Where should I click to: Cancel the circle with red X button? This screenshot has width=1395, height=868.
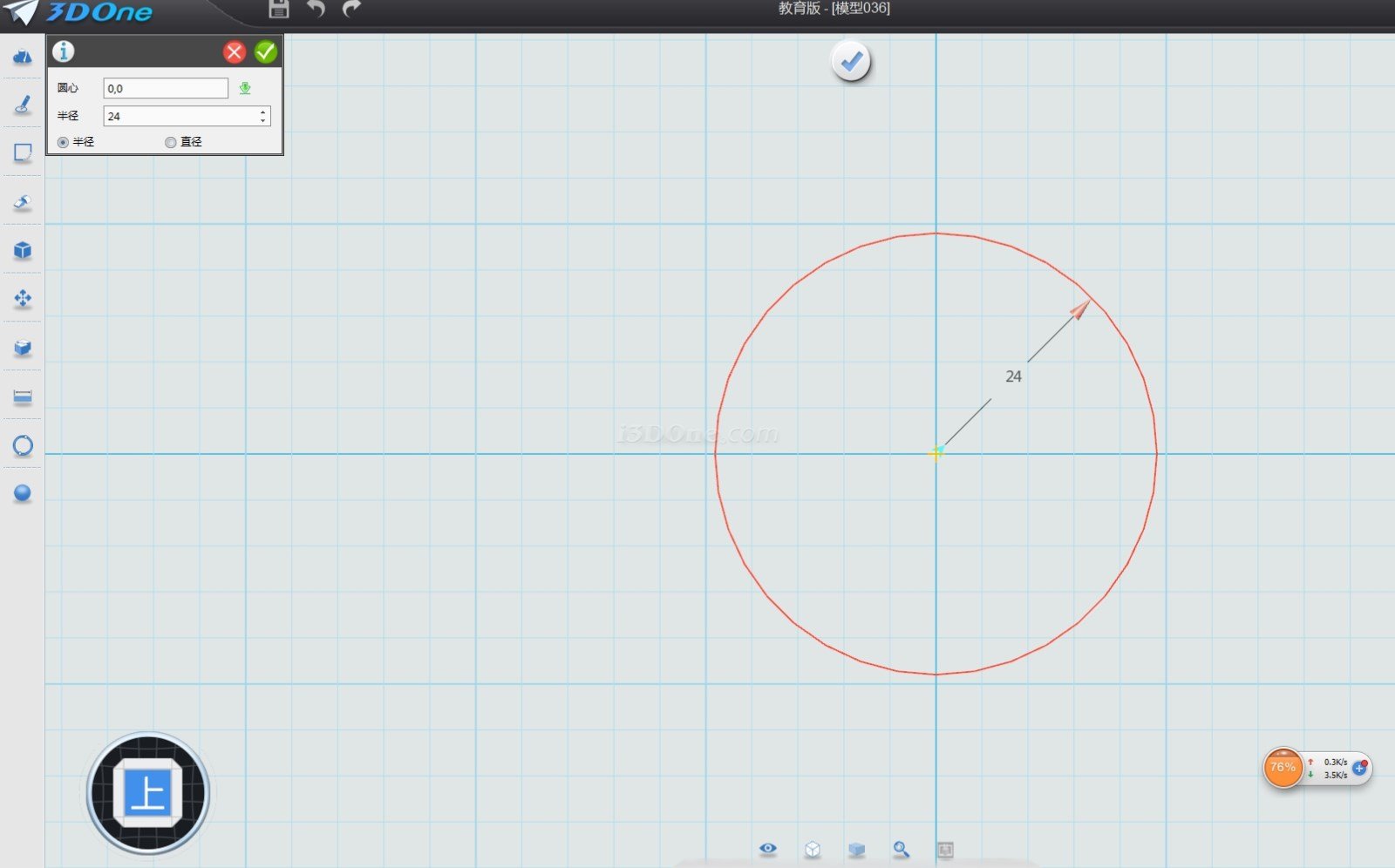click(235, 52)
